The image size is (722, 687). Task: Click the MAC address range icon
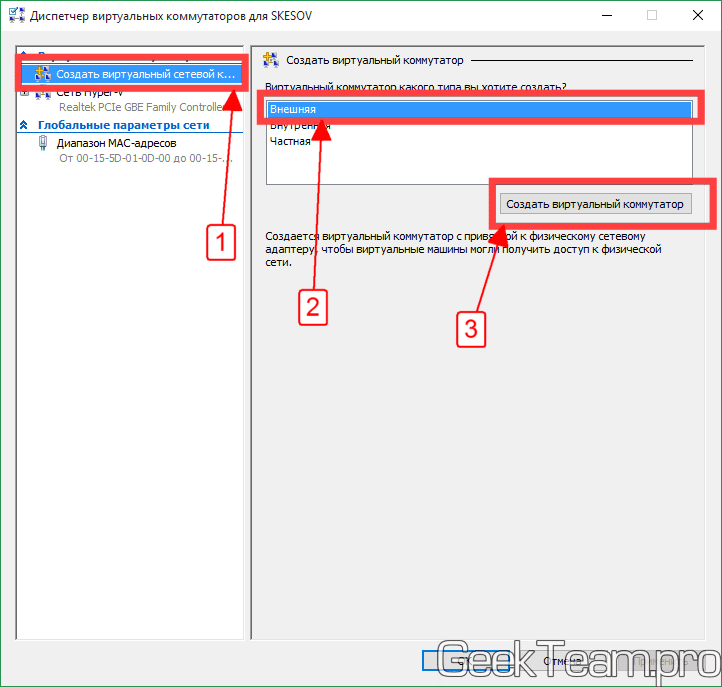43,143
